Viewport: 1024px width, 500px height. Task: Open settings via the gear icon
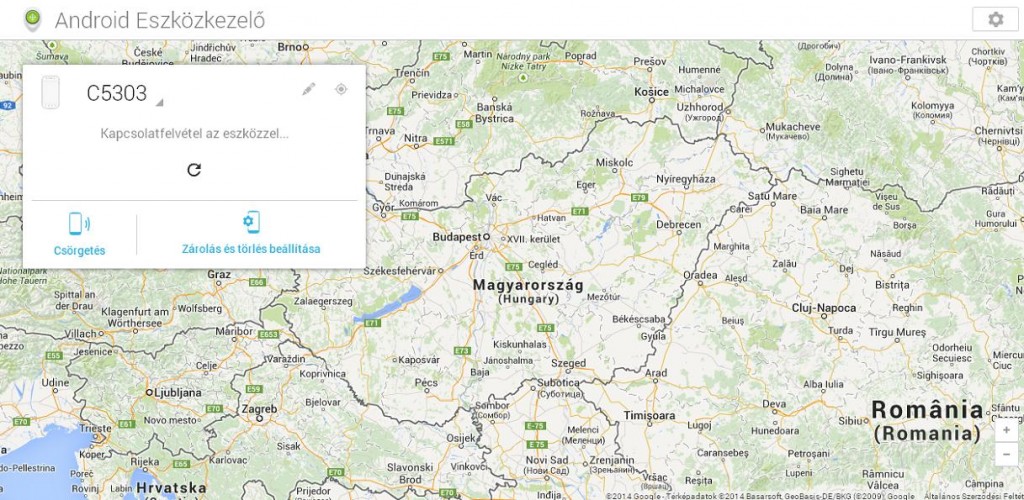tap(995, 20)
